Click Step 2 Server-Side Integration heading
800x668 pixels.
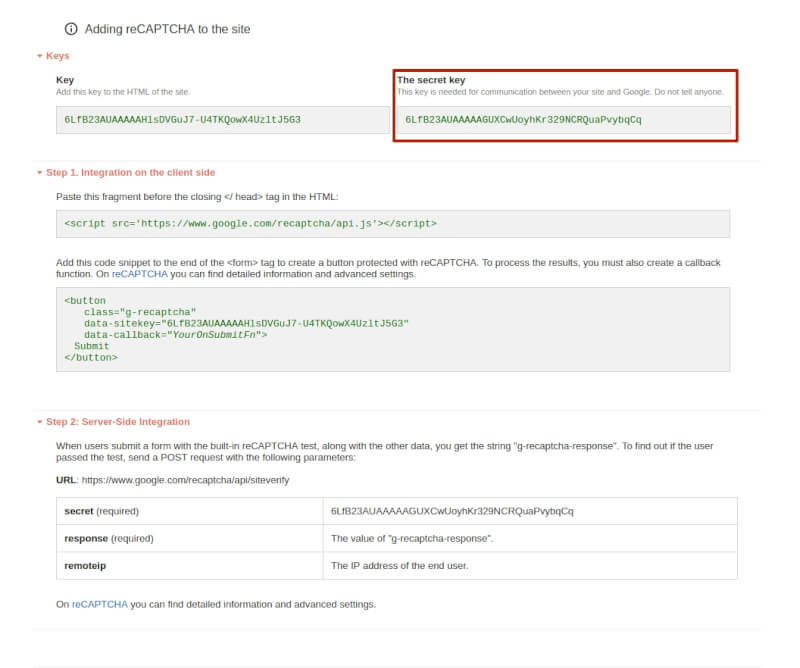point(118,422)
